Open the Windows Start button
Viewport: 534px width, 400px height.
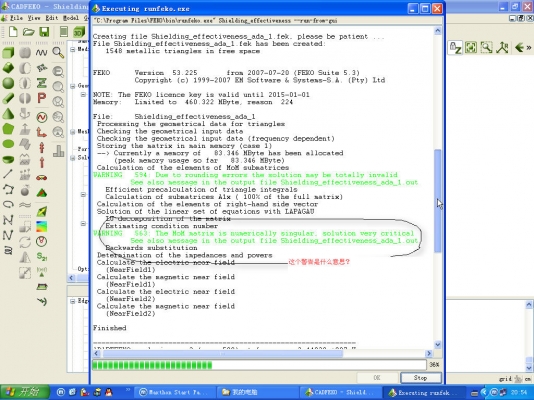25,392
